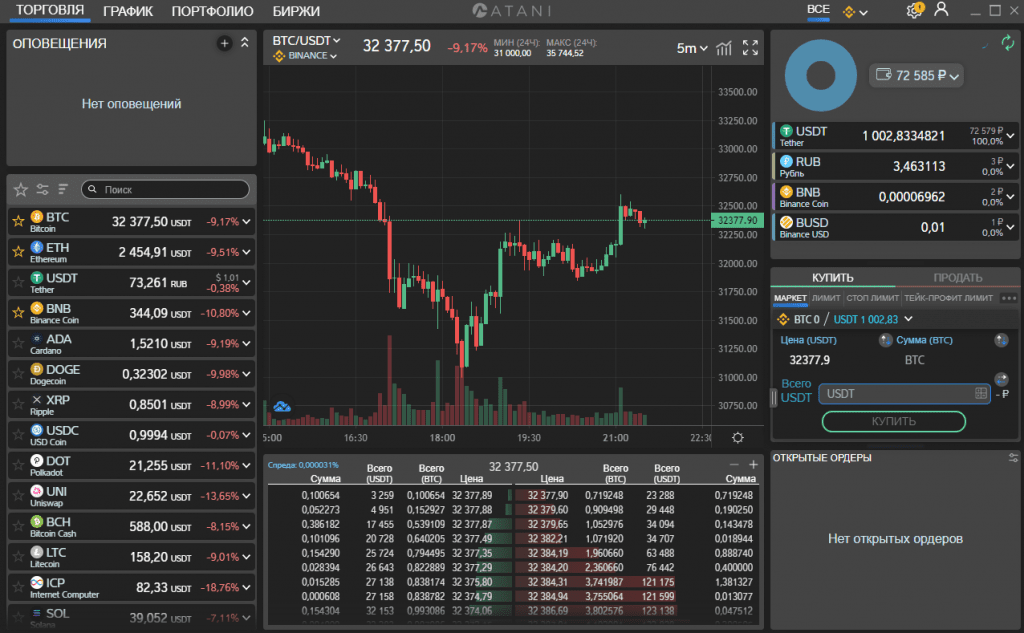The height and width of the screenshot is (633, 1024).
Task: Open settings gear with notification badge
Action: click(x=915, y=10)
